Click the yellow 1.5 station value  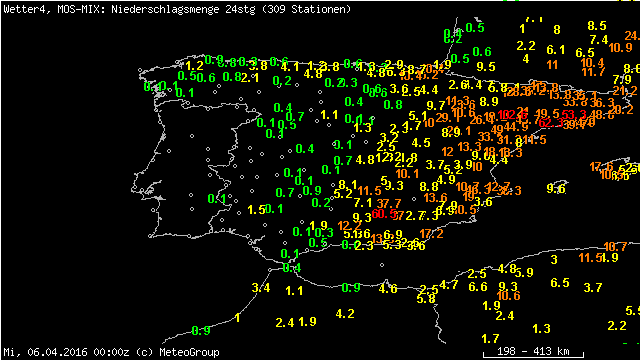257,210
